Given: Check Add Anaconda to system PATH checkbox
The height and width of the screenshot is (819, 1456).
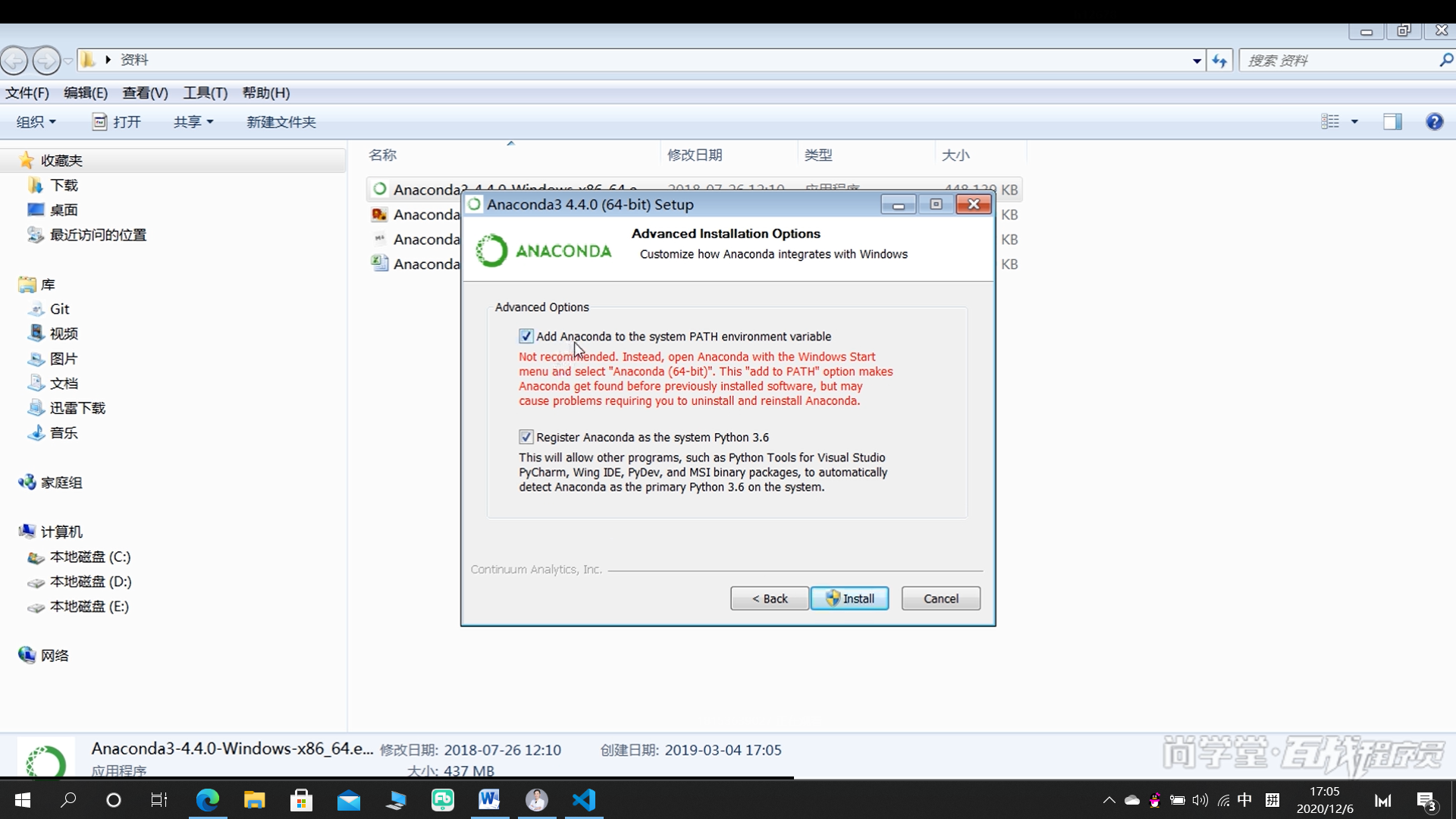Looking at the screenshot, I should [x=526, y=336].
